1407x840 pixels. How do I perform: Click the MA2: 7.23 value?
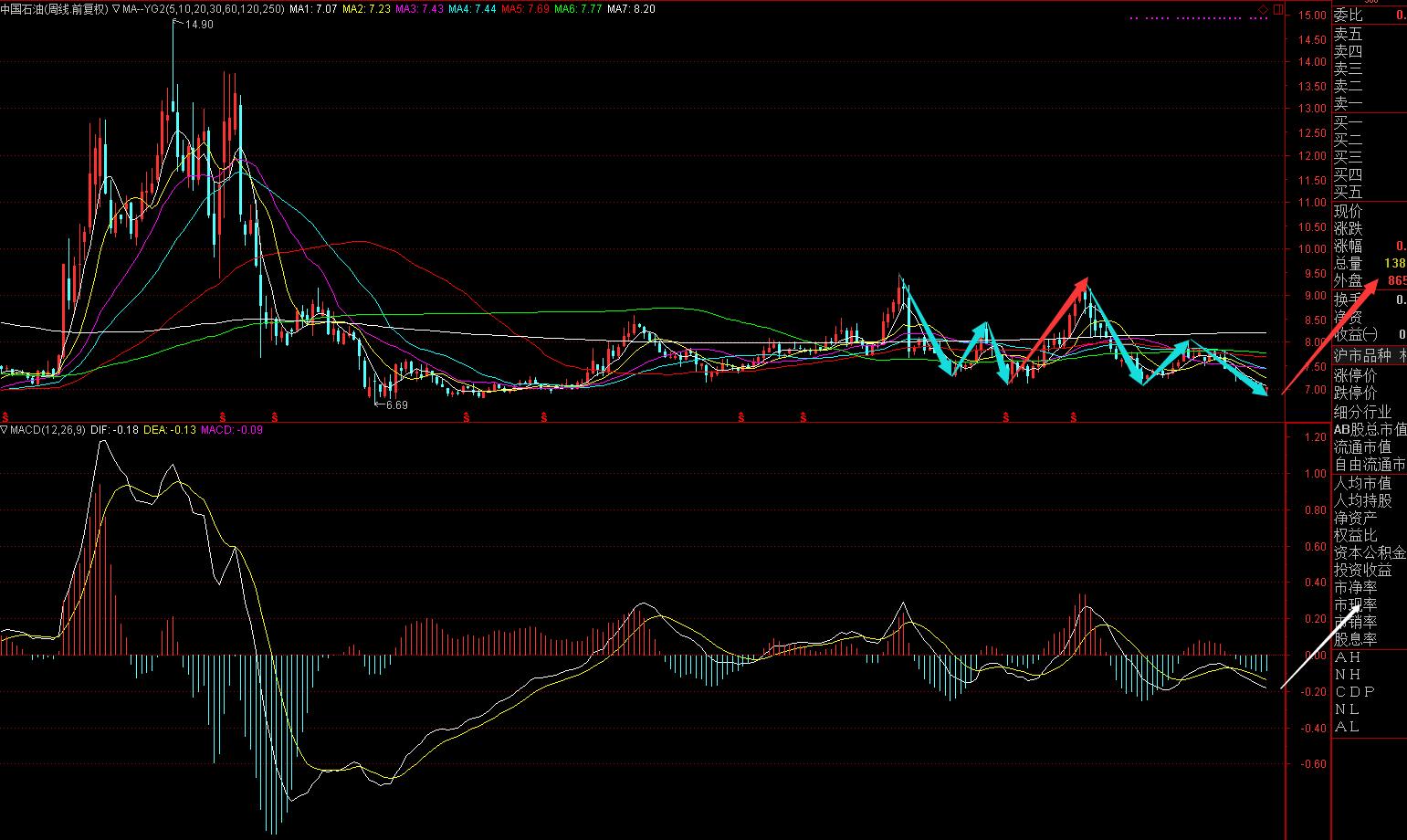366,9
